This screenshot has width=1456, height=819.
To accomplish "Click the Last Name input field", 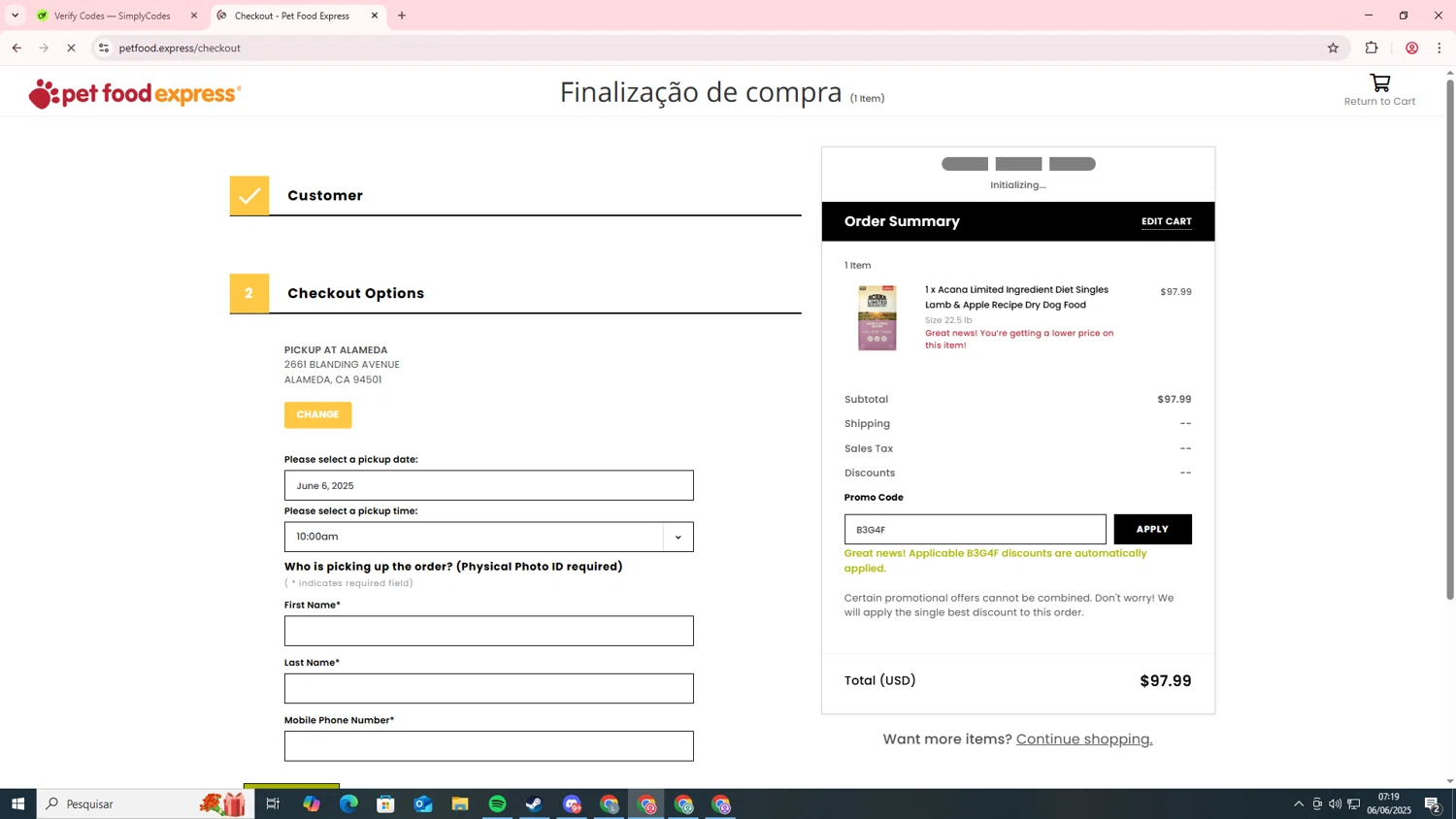I will (x=488, y=688).
